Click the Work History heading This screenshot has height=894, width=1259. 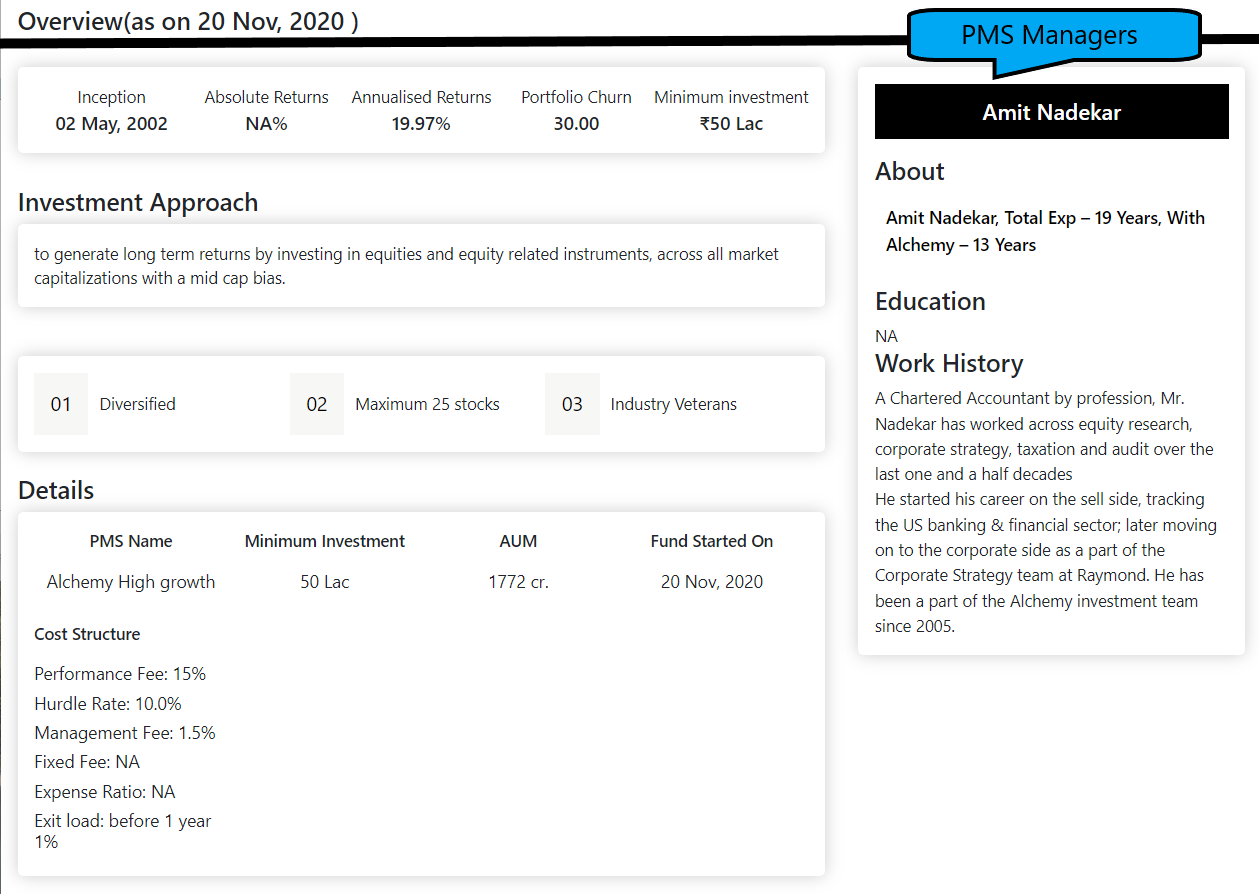point(949,363)
